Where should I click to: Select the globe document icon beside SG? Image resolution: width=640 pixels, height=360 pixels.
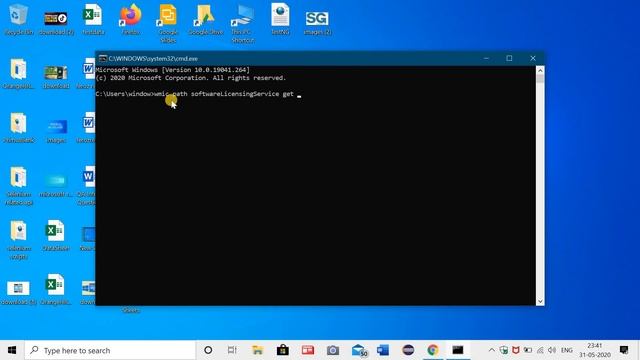(x=280, y=19)
